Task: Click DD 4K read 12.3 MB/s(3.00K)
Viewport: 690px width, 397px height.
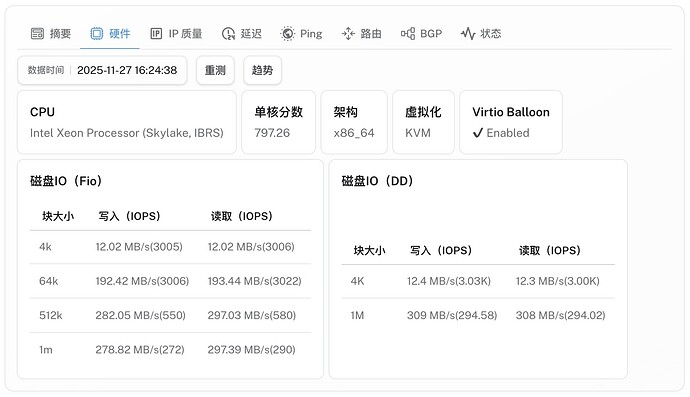Action: coord(558,281)
